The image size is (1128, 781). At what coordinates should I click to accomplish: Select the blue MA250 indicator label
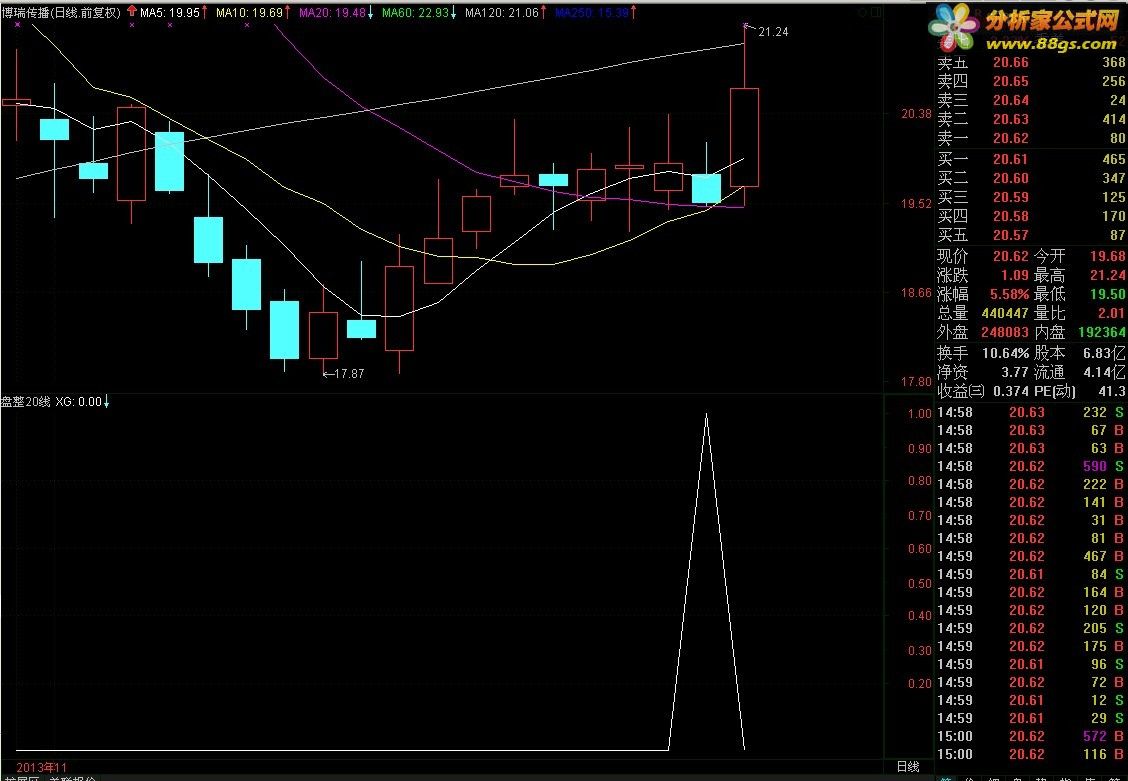point(591,12)
